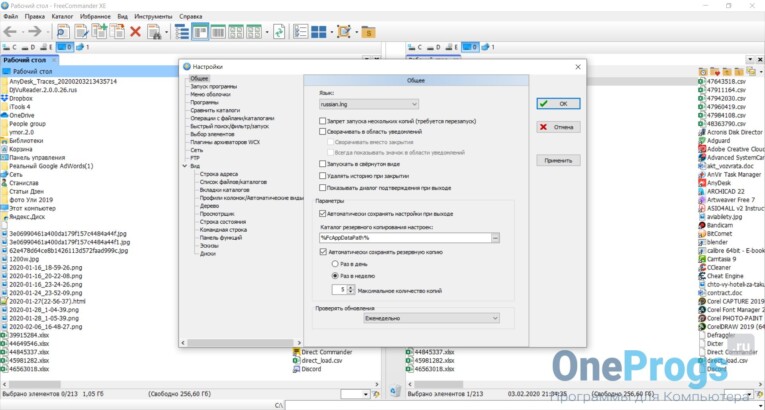Select the details column view toolbar icon
This screenshot has height=410, width=765.
(218, 32)
